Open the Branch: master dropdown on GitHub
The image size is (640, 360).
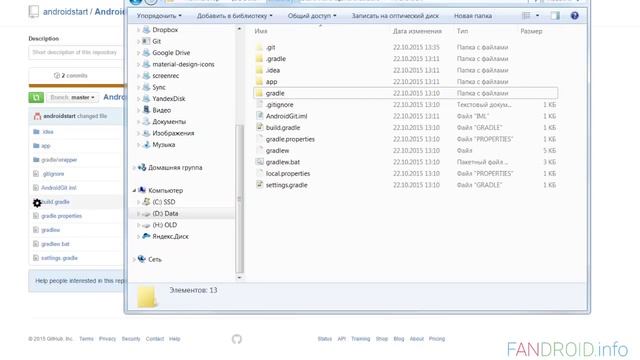pyautogui.click(x=73, y=98)
